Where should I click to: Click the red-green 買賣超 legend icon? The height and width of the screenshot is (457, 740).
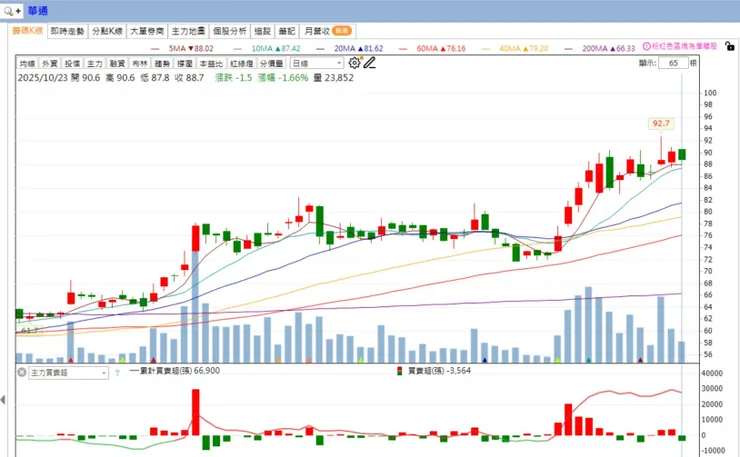(400, 371)
